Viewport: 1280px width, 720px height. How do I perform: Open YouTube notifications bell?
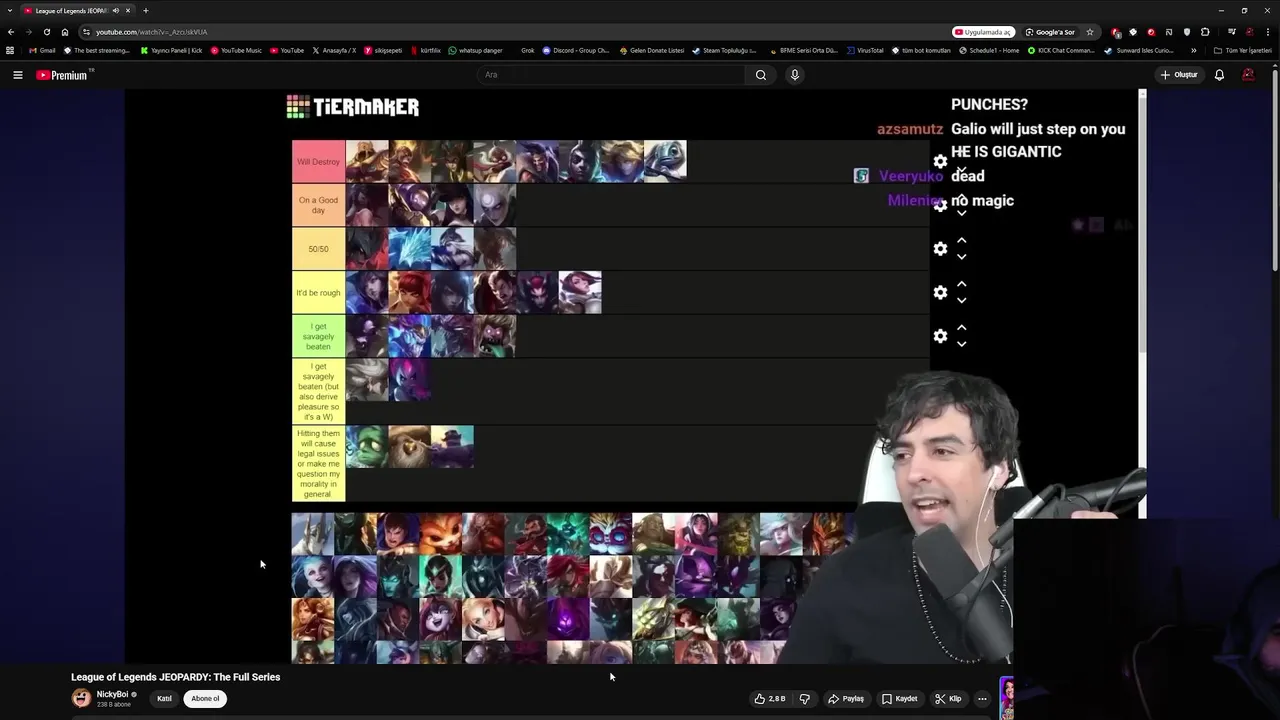click(1219, 75)
